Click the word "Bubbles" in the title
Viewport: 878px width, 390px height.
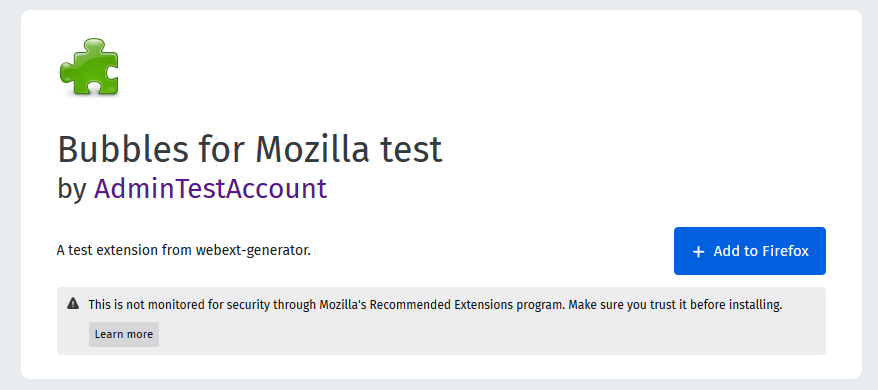[123, 150]
